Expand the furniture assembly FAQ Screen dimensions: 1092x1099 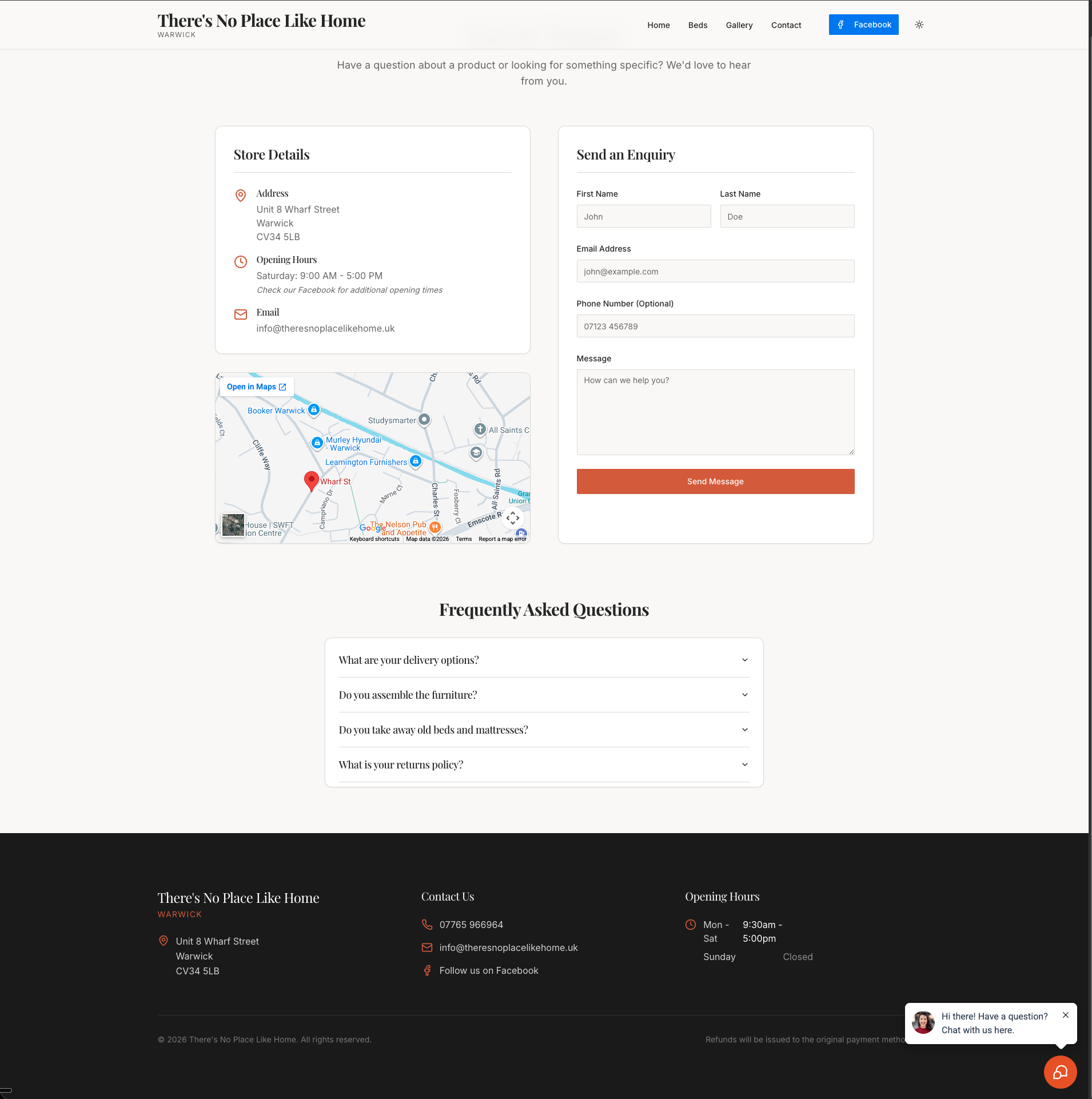point(544,695)
